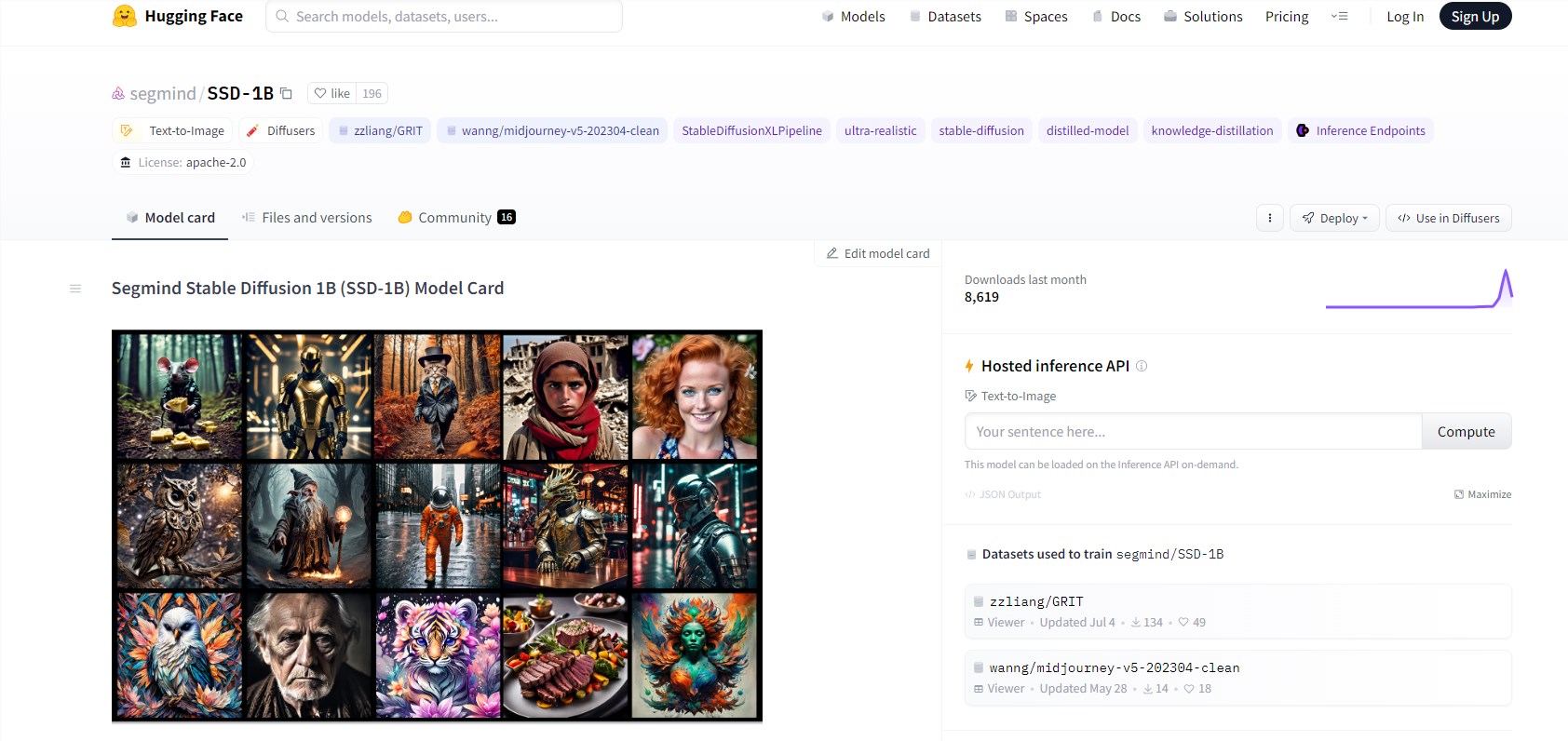Open Use in Diffusers panel

(1449, 218)
